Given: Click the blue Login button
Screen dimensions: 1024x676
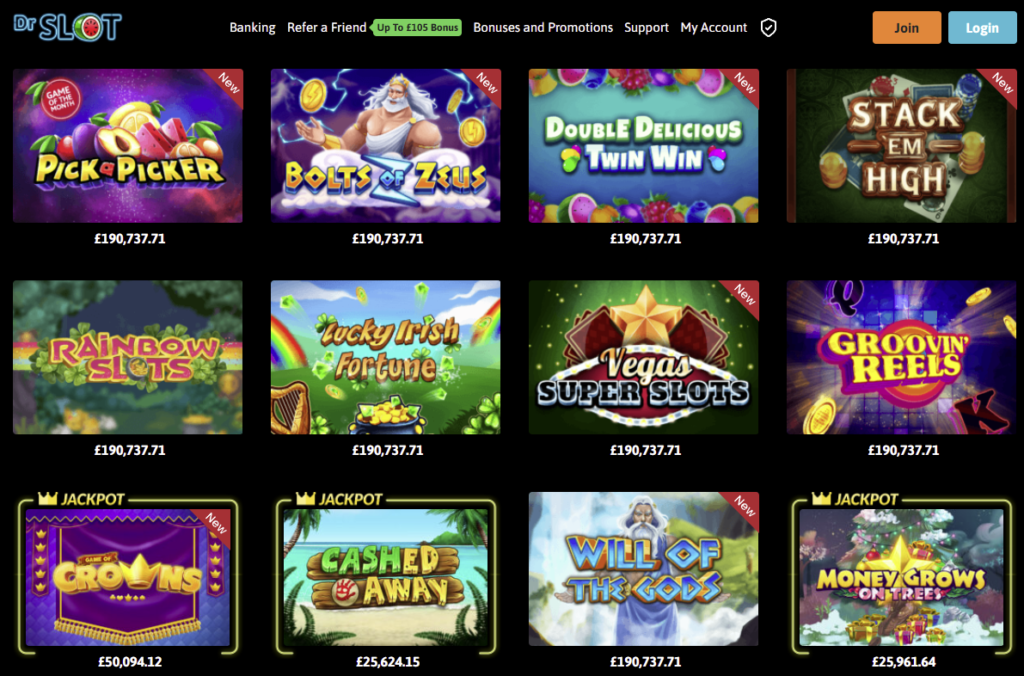Looking at the screenshot, I should pyautogui.click(x=982, y=27).
